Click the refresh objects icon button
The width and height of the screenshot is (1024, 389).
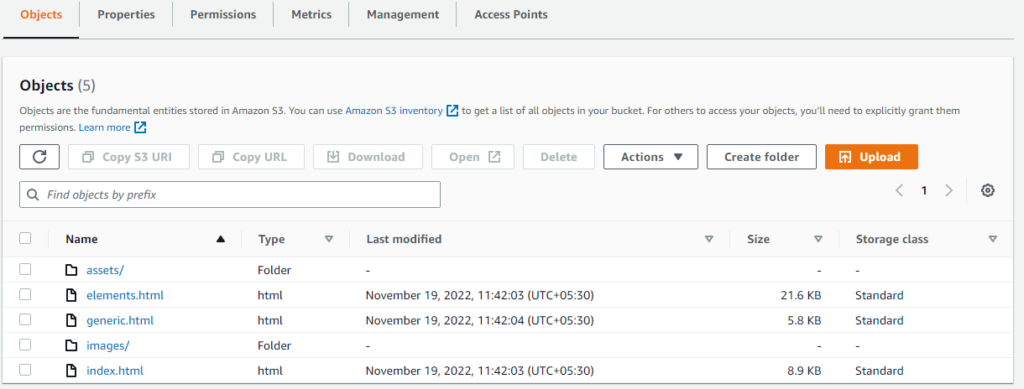coord(40,157)
